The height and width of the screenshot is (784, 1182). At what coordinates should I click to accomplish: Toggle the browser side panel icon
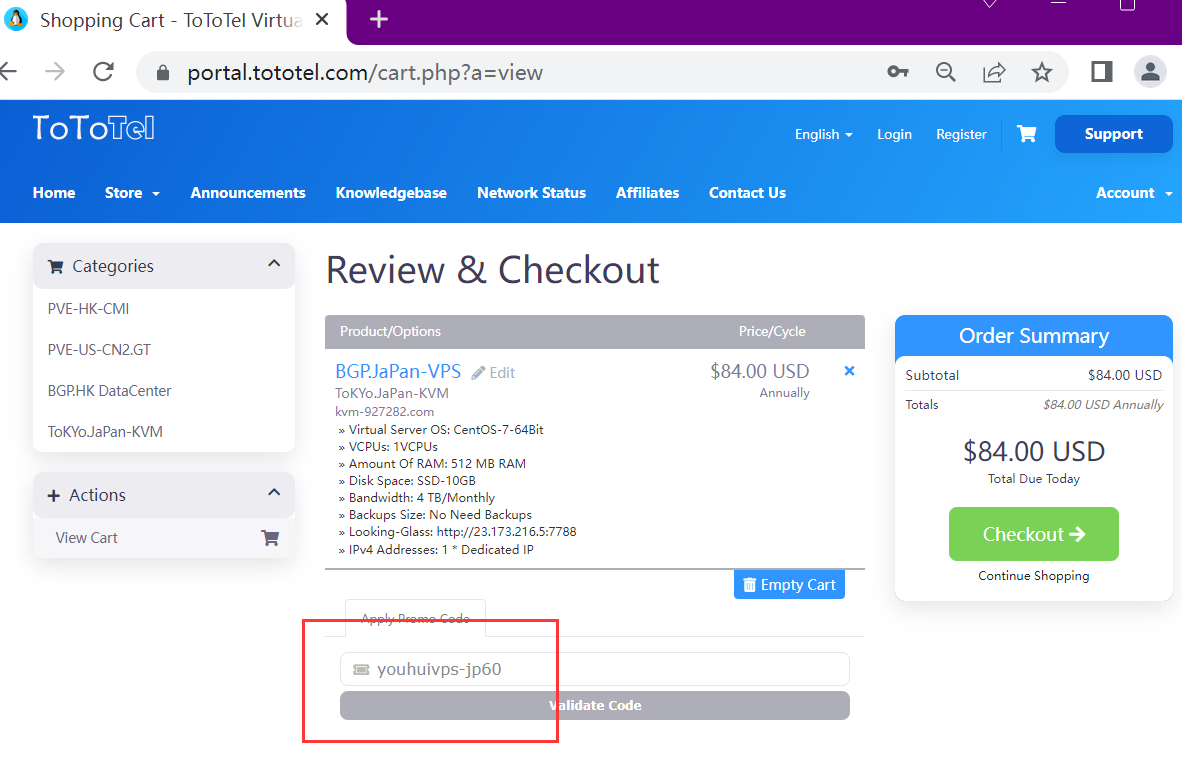(1101, 72)
